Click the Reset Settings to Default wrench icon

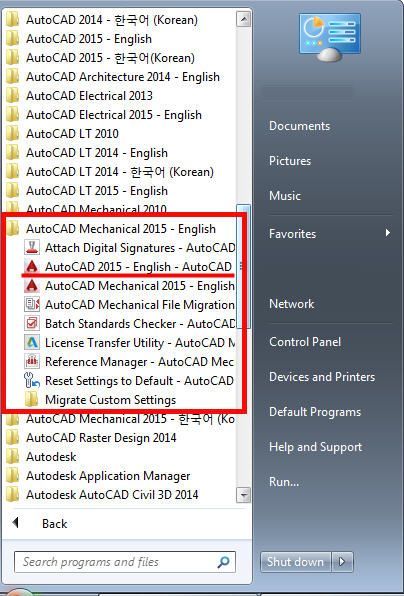click(32, 380)
